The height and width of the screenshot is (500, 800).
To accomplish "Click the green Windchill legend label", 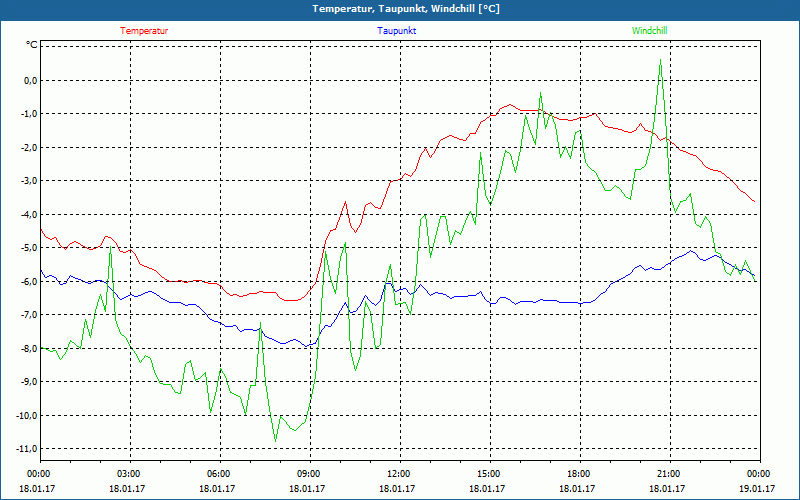I will click(649, 31).
